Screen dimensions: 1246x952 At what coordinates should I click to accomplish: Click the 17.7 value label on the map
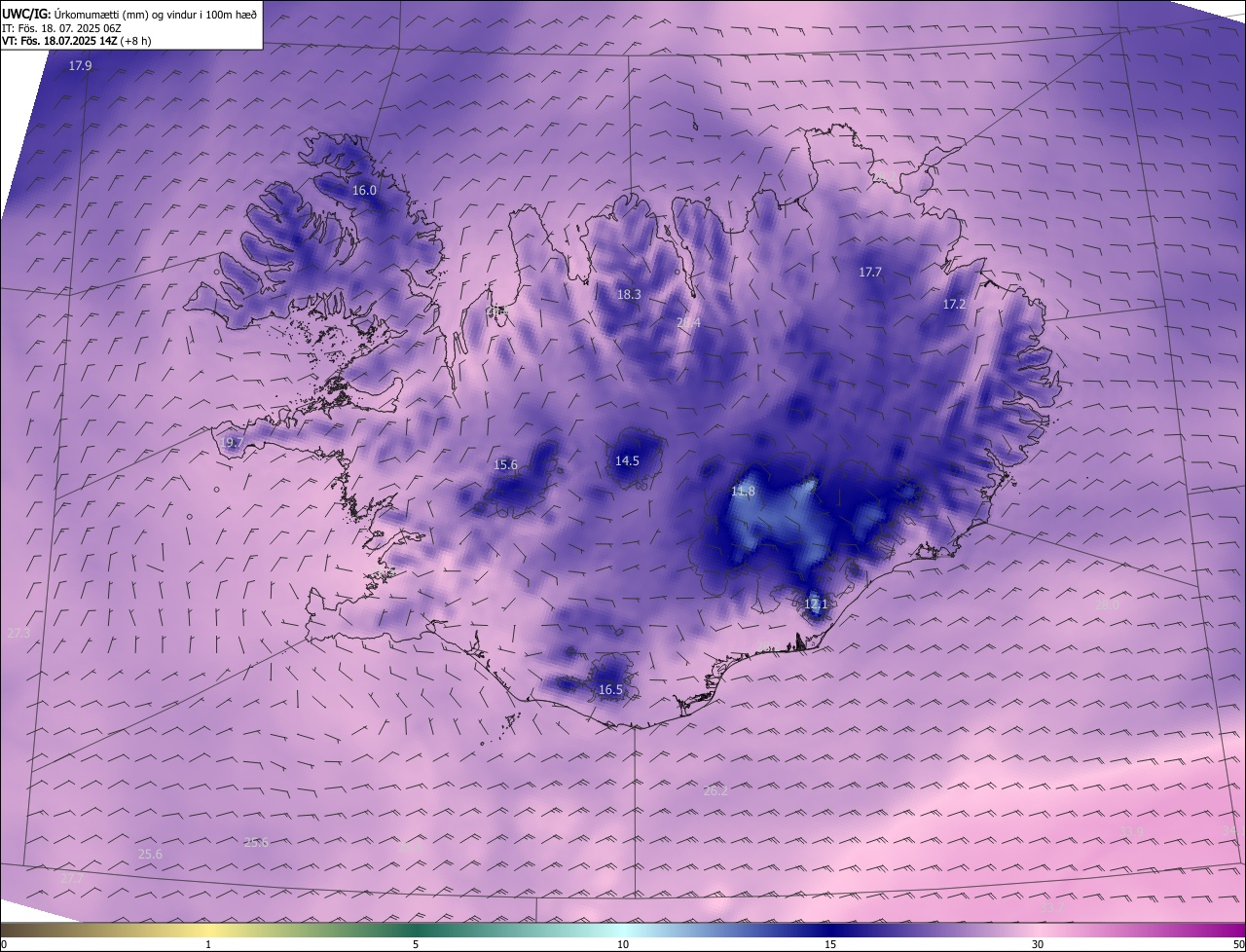(x=869, y=273)
